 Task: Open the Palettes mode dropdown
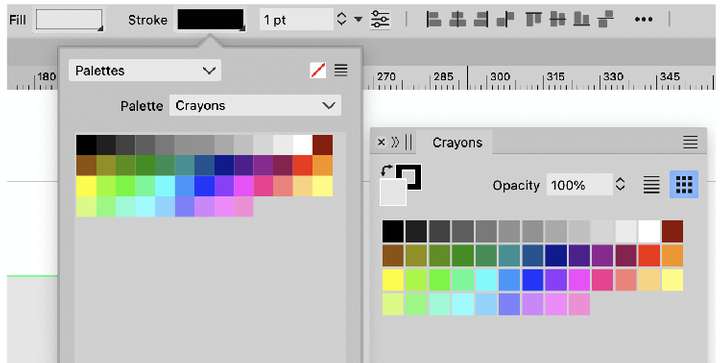[x=145, y=71]
